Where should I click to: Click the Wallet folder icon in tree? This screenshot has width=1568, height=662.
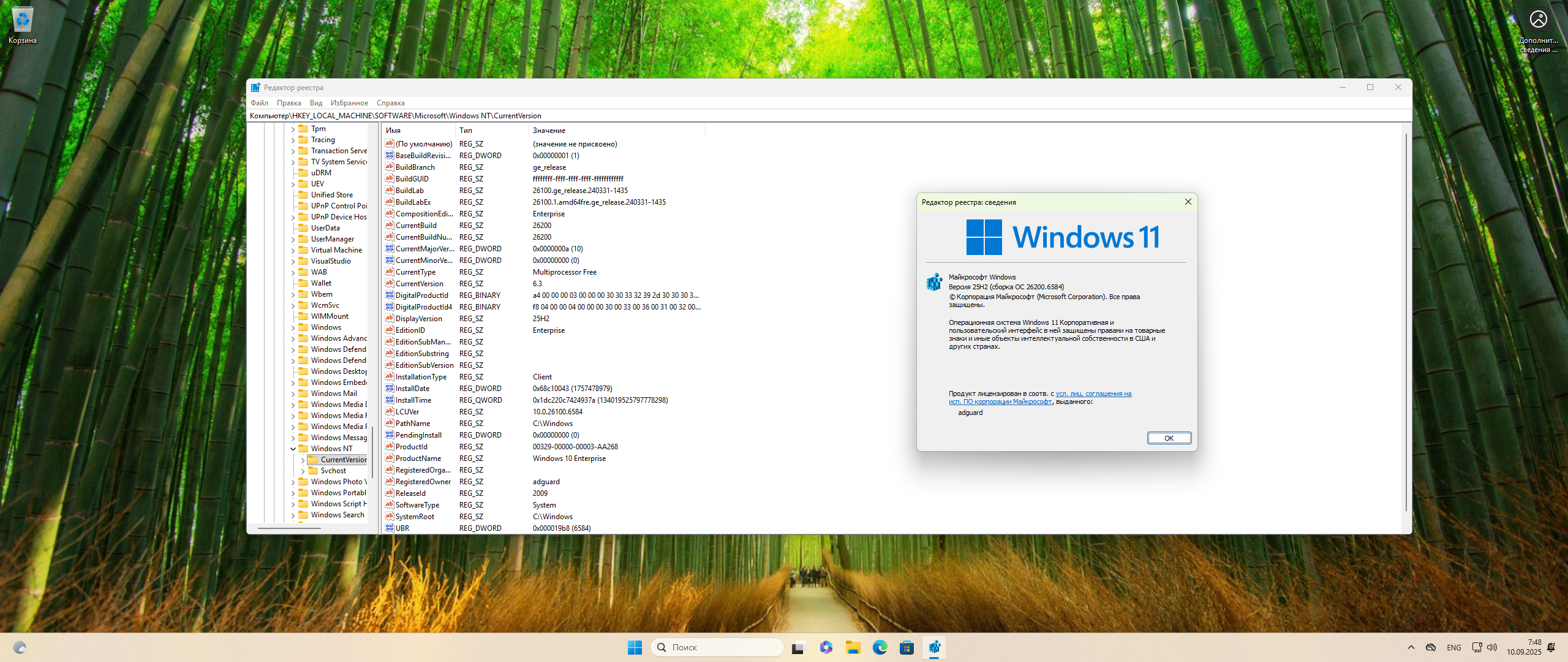point(303,283)
